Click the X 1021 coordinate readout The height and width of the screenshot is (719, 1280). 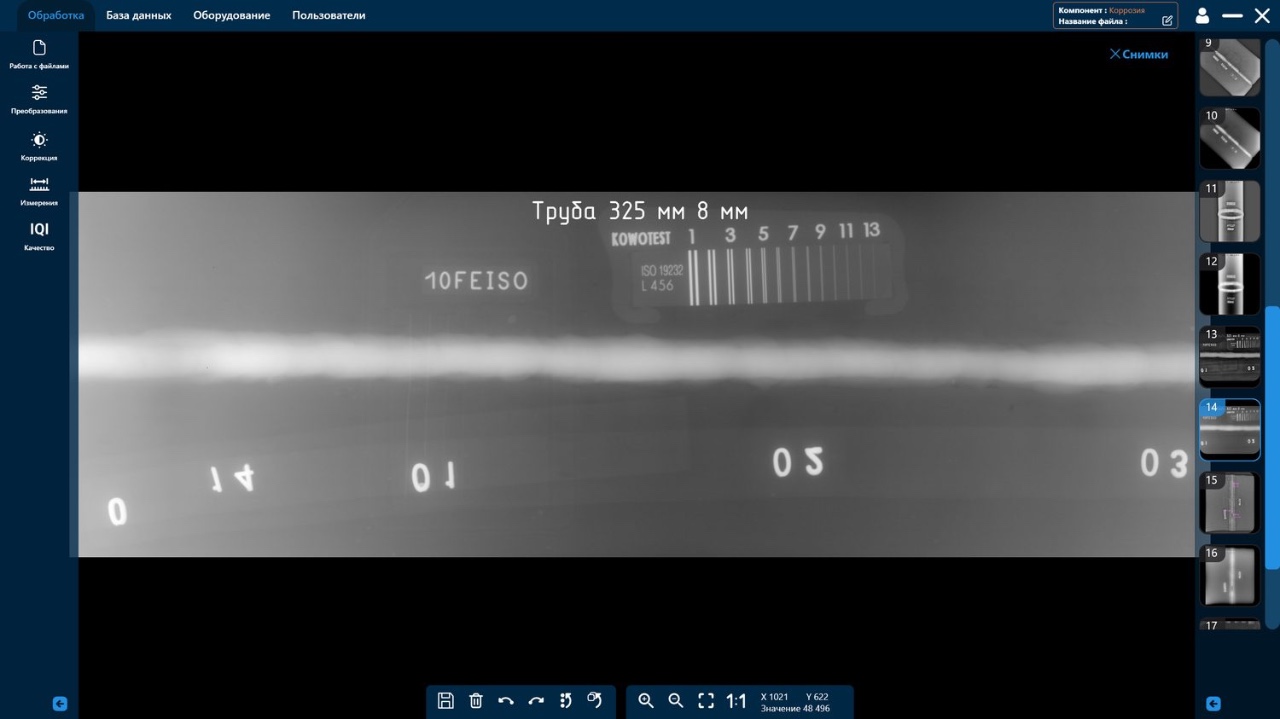point(775,697)
